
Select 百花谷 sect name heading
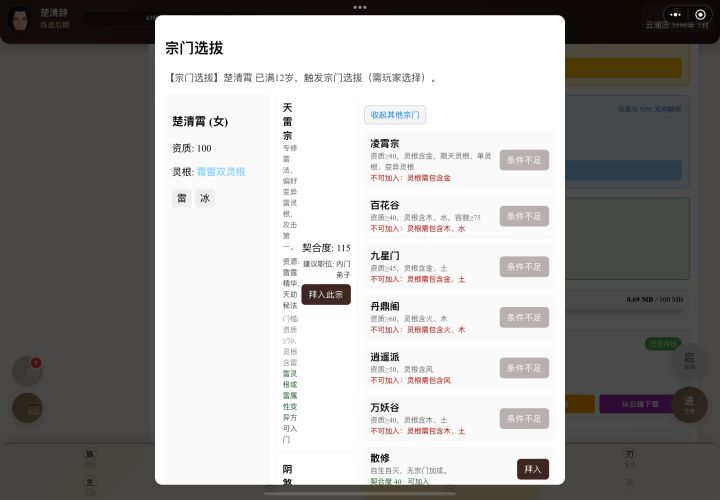pos(385,205)
